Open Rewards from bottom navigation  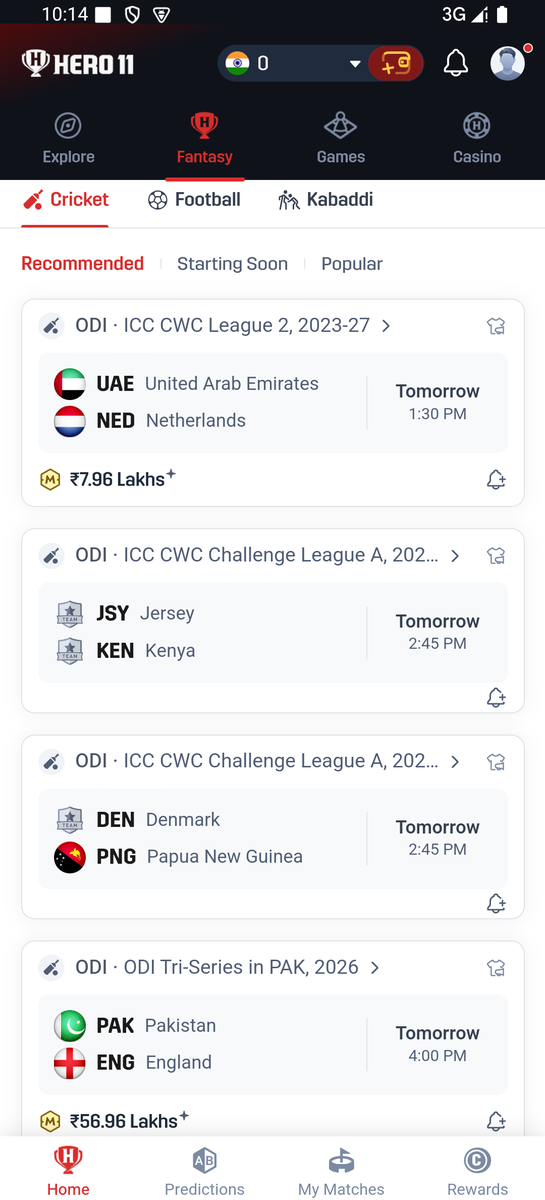click(x=477, y=1171)
